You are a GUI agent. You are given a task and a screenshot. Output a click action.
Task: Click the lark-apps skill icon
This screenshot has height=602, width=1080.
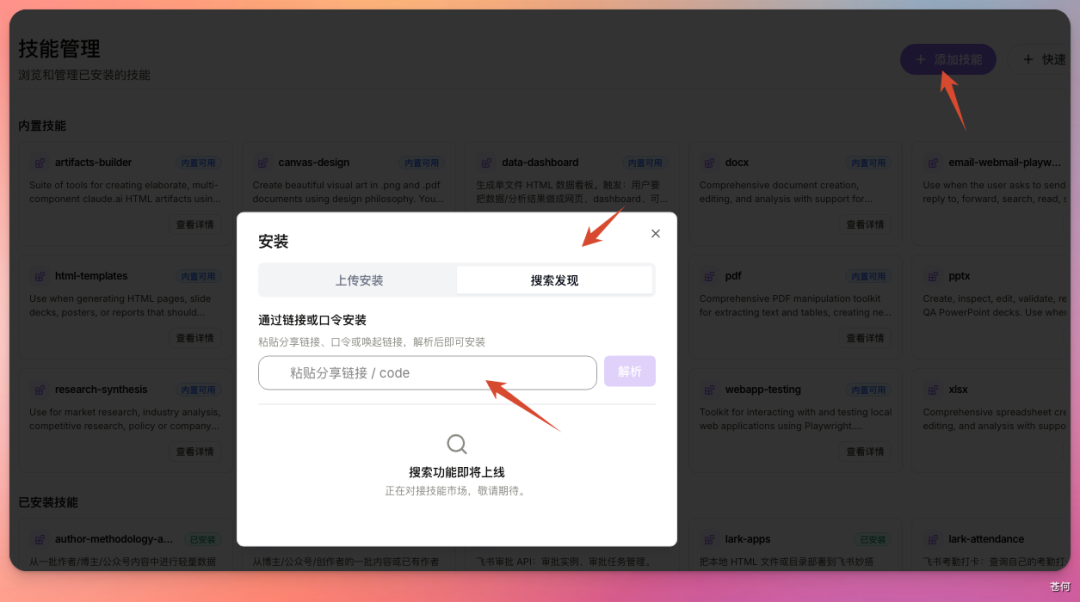[709, 539]
